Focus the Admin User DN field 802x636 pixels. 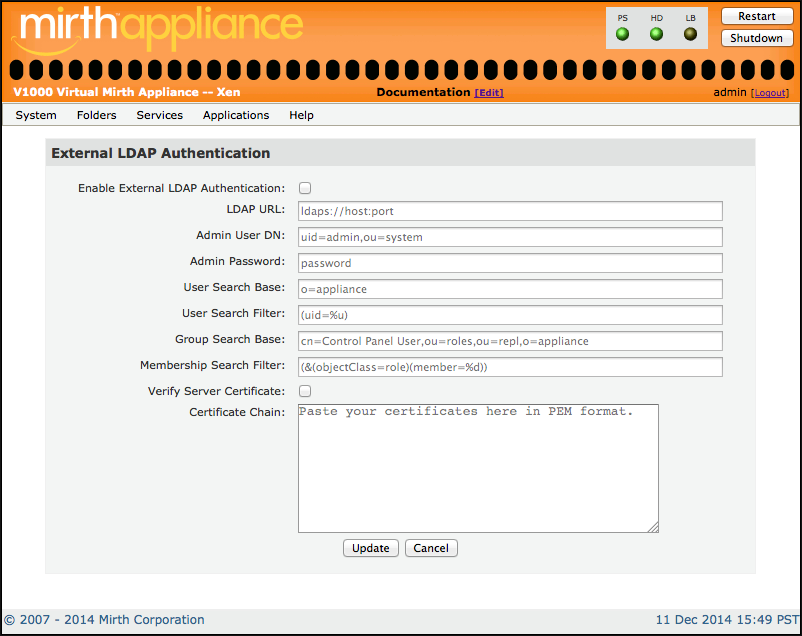(510, 237)
